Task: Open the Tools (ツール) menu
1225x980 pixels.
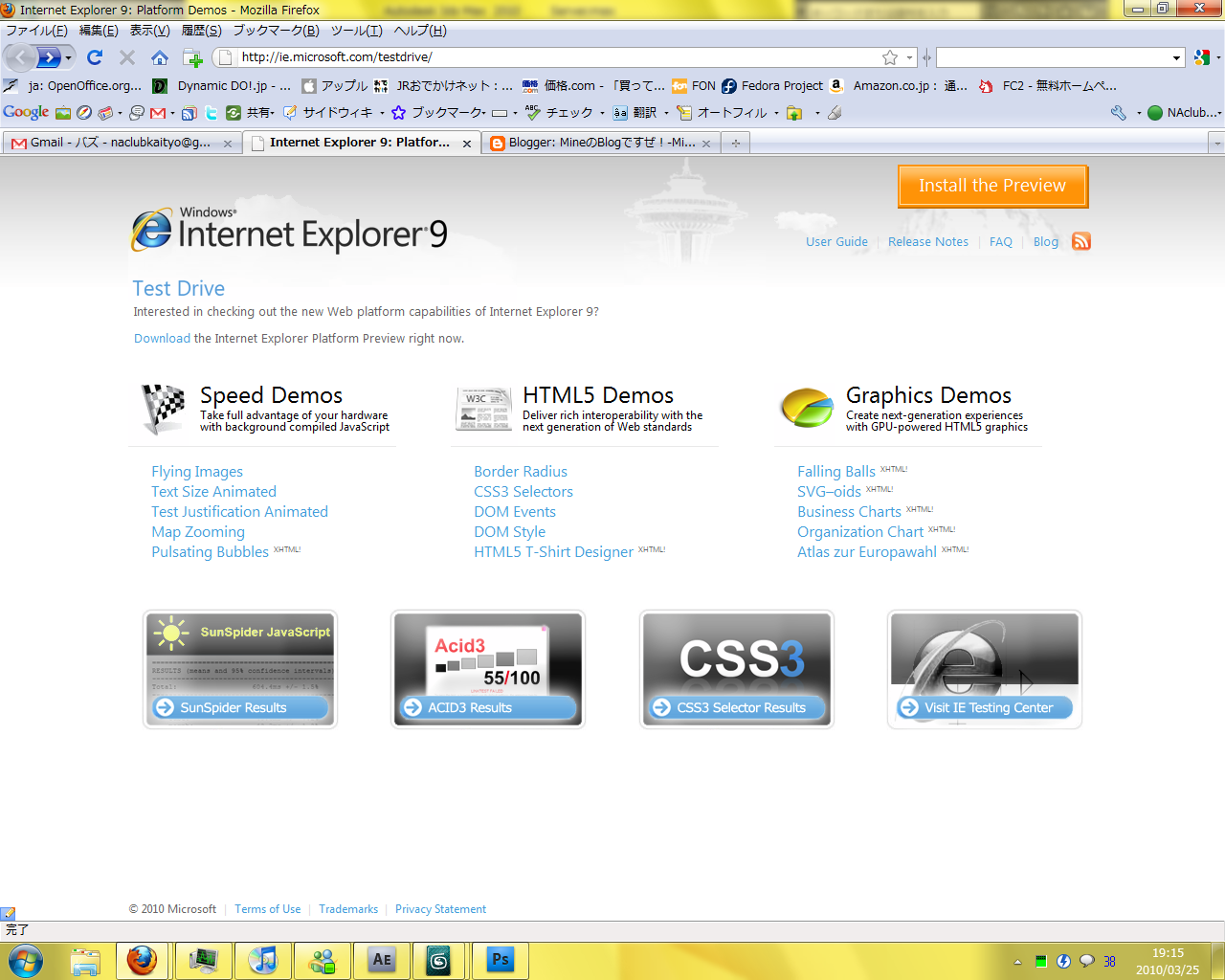Action: [357, 31]
